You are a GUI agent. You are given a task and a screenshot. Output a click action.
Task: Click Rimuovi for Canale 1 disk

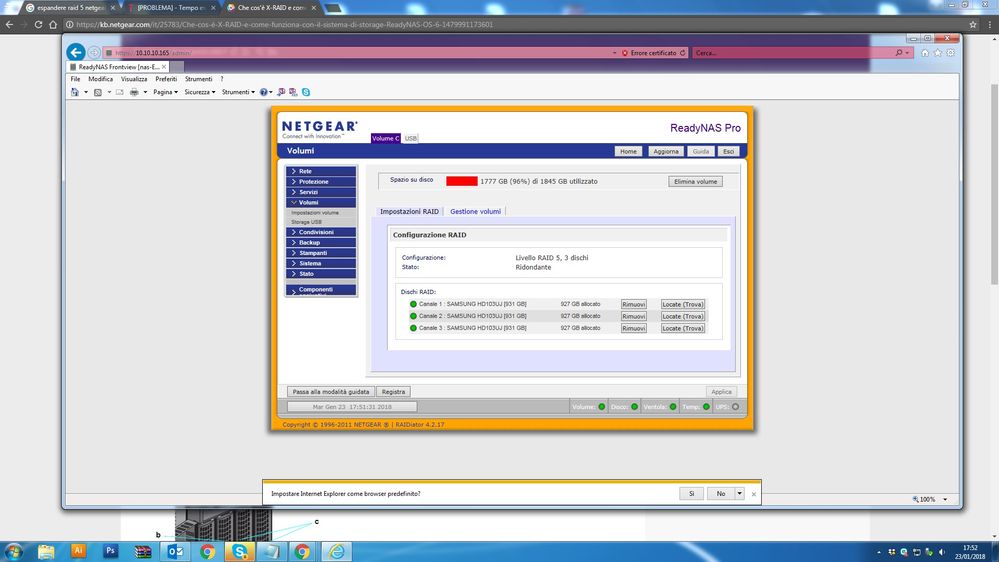[x=633, y=305]
